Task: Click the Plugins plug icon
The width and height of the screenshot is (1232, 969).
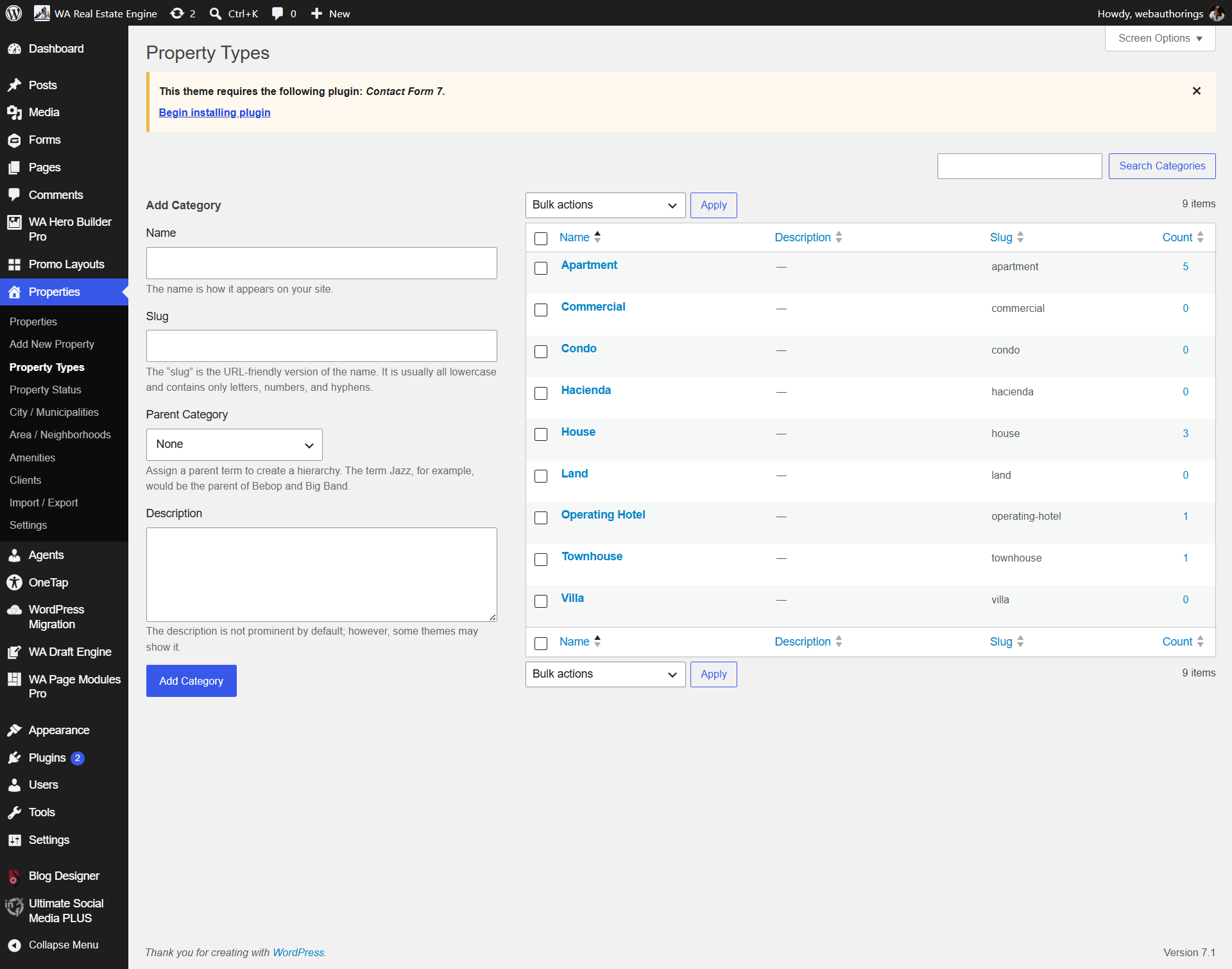Action: pos(14,758)
